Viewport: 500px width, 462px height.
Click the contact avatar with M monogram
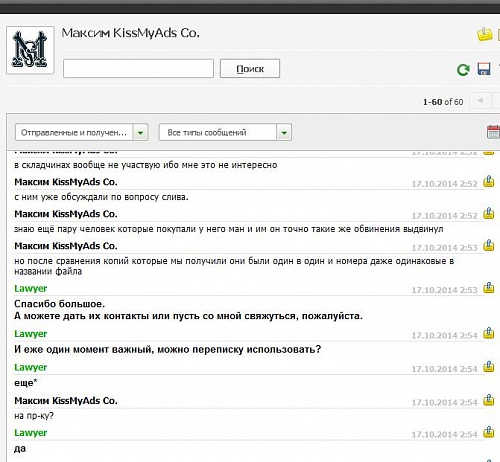(x=30, y=50)
